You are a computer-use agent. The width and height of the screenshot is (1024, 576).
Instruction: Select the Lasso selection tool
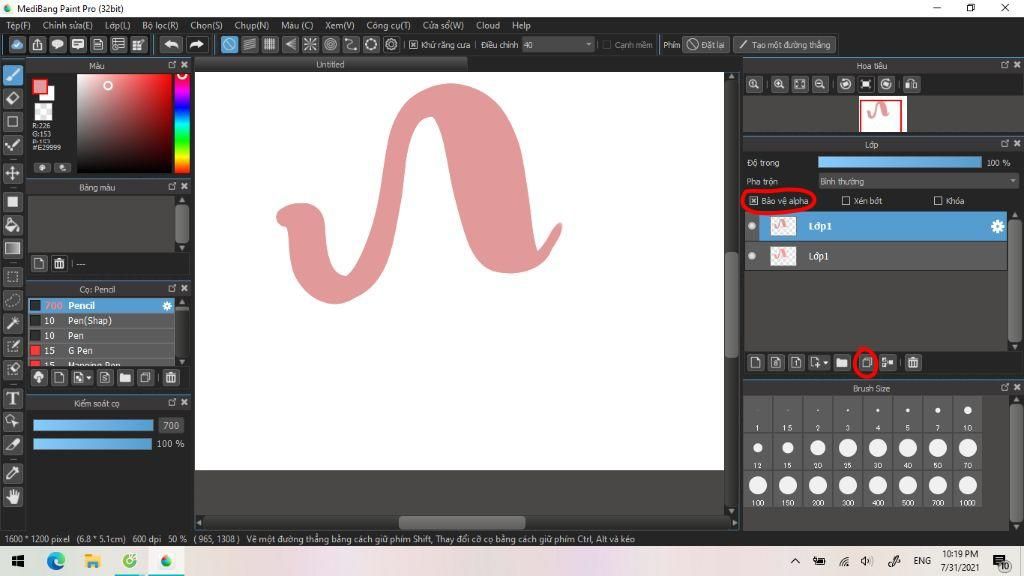[12, 300]
